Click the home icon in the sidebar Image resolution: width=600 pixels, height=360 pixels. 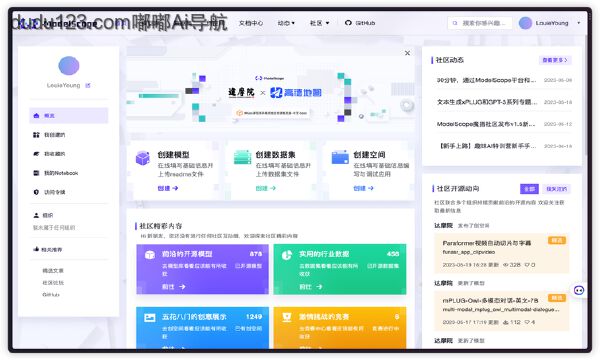(x=36, y=116)
